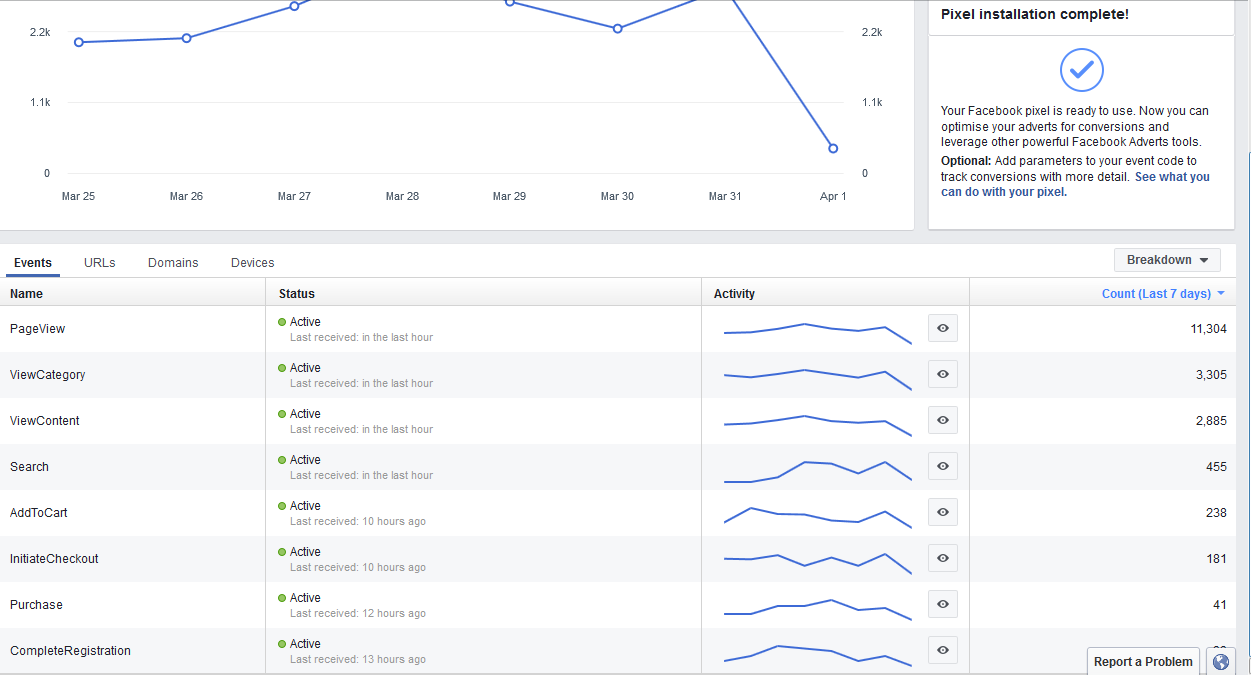Switch to the URLs tab
Screen dimensions: 1251x675
[x=100, y=263]
